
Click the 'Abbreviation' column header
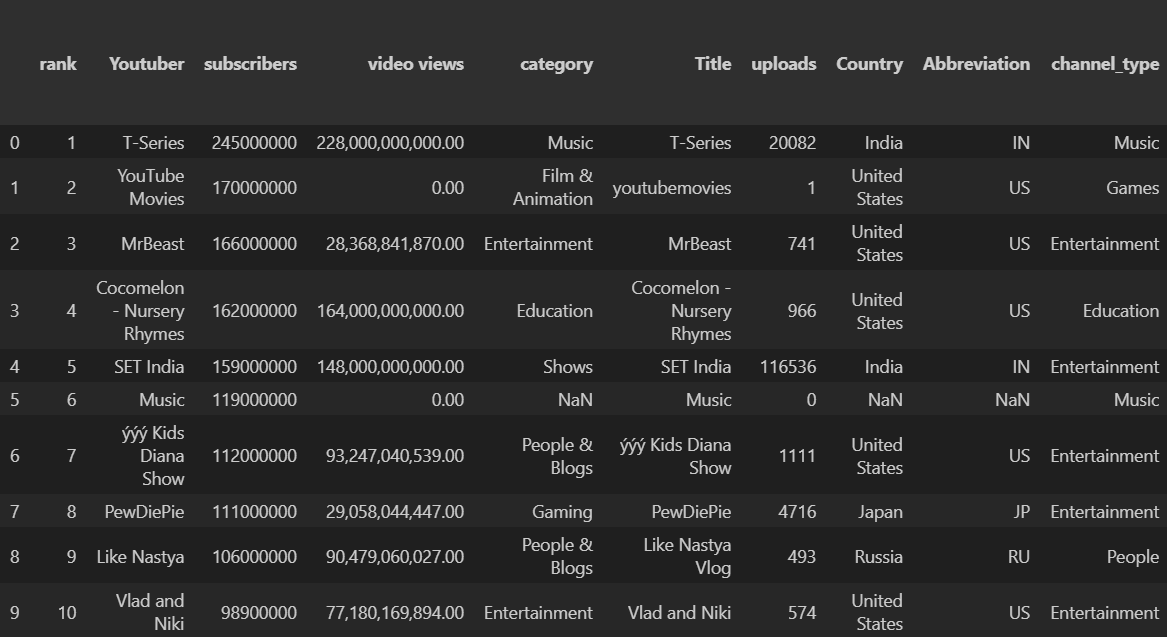[x=976, y=64]
